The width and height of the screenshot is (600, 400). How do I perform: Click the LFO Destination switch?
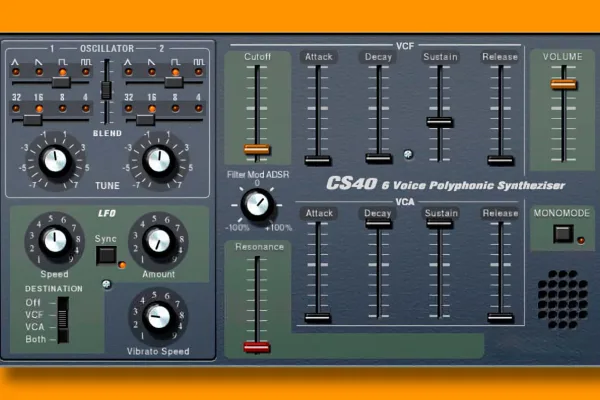(x=63, y=320)
